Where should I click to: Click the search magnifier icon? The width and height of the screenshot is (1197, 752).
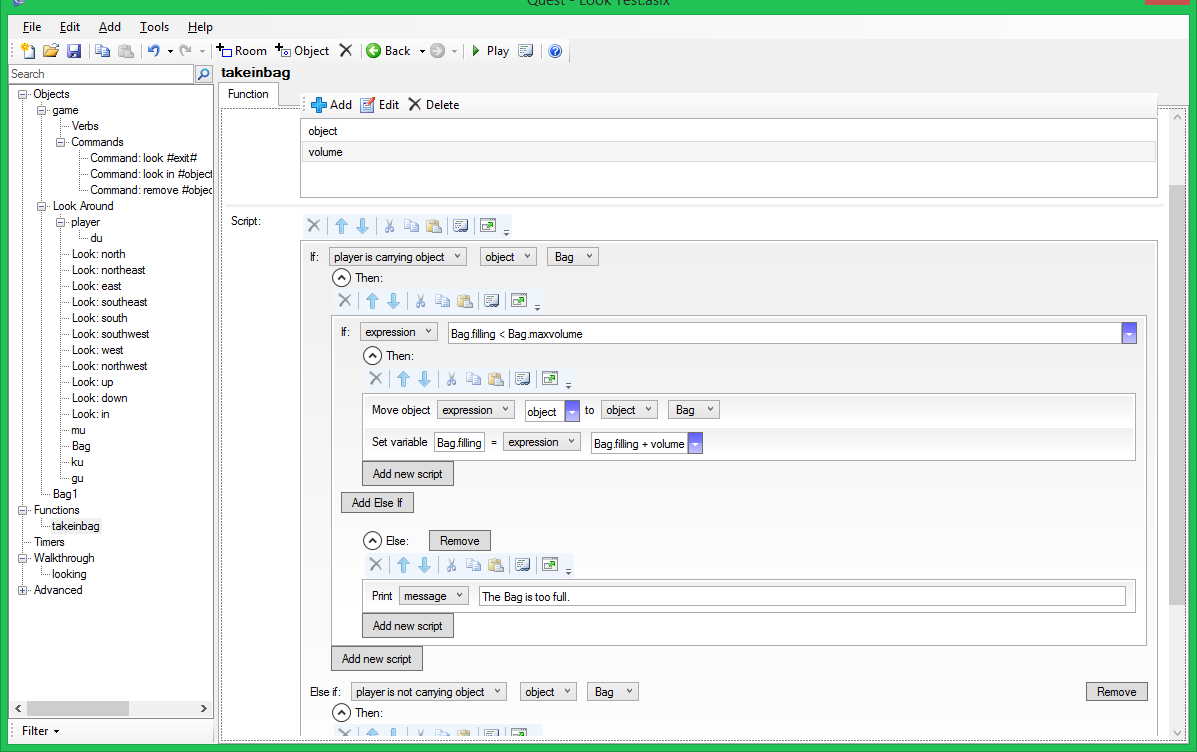point(203,74)
